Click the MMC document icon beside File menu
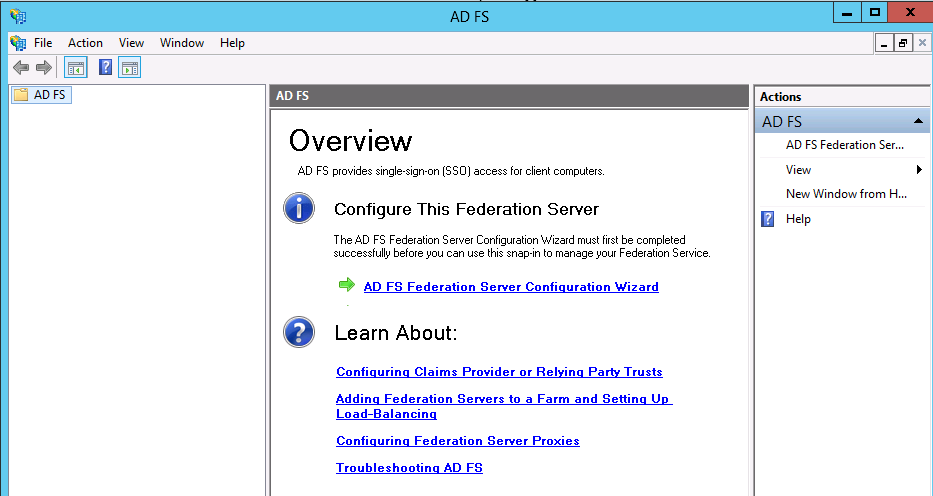This screenshot has width=933, height=496. point(18,43)
